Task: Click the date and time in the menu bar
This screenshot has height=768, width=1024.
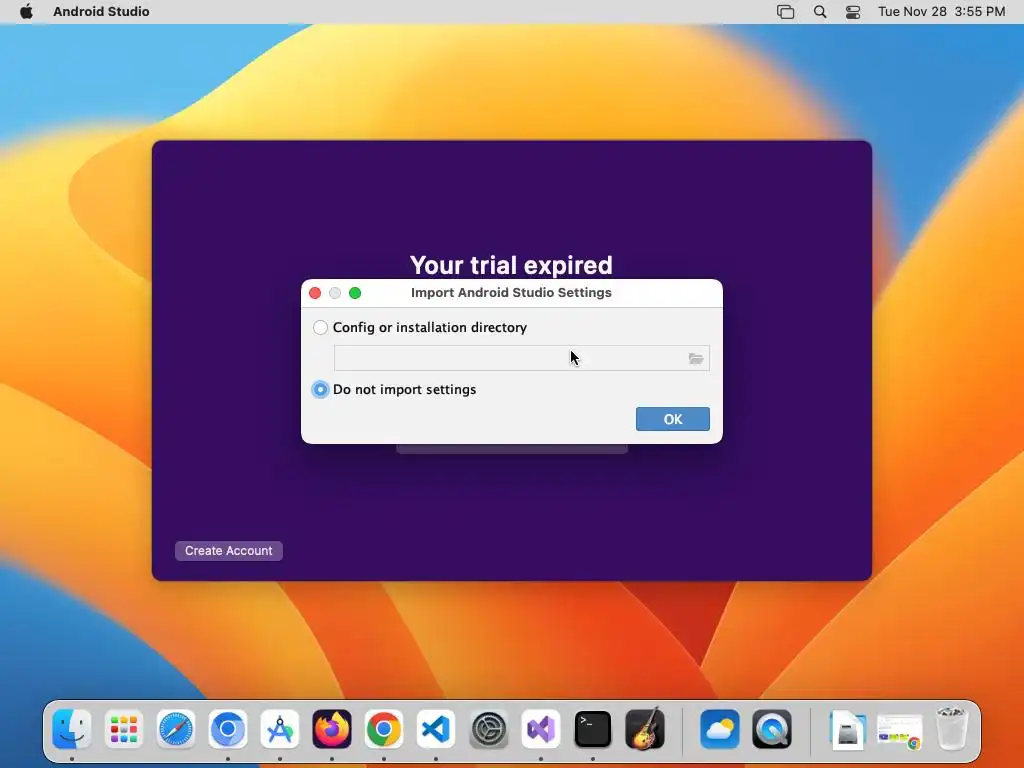Action: coord(941,12)
